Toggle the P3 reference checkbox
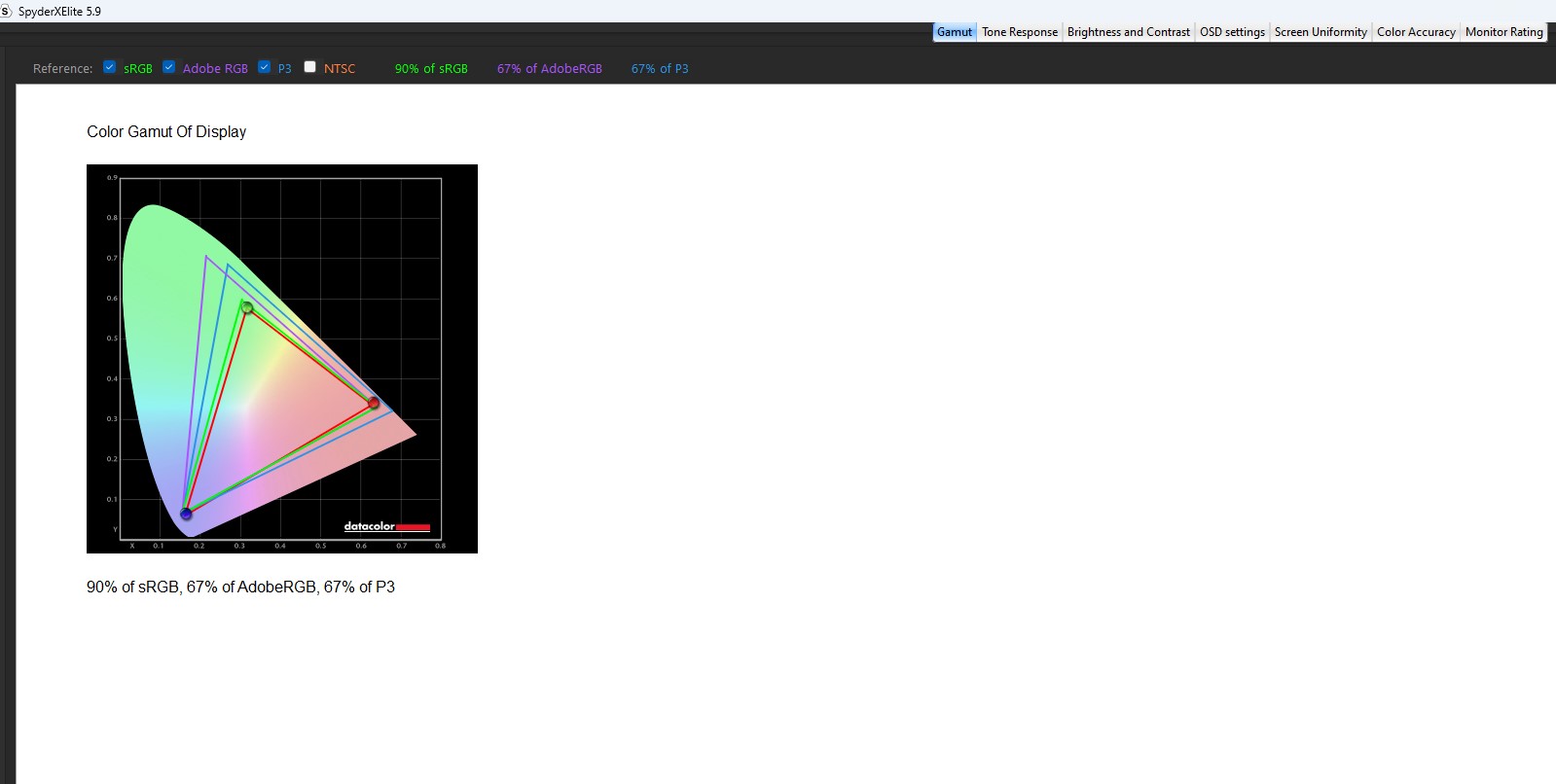Viewport: 1556px width, 784px height. click(265, 67)
